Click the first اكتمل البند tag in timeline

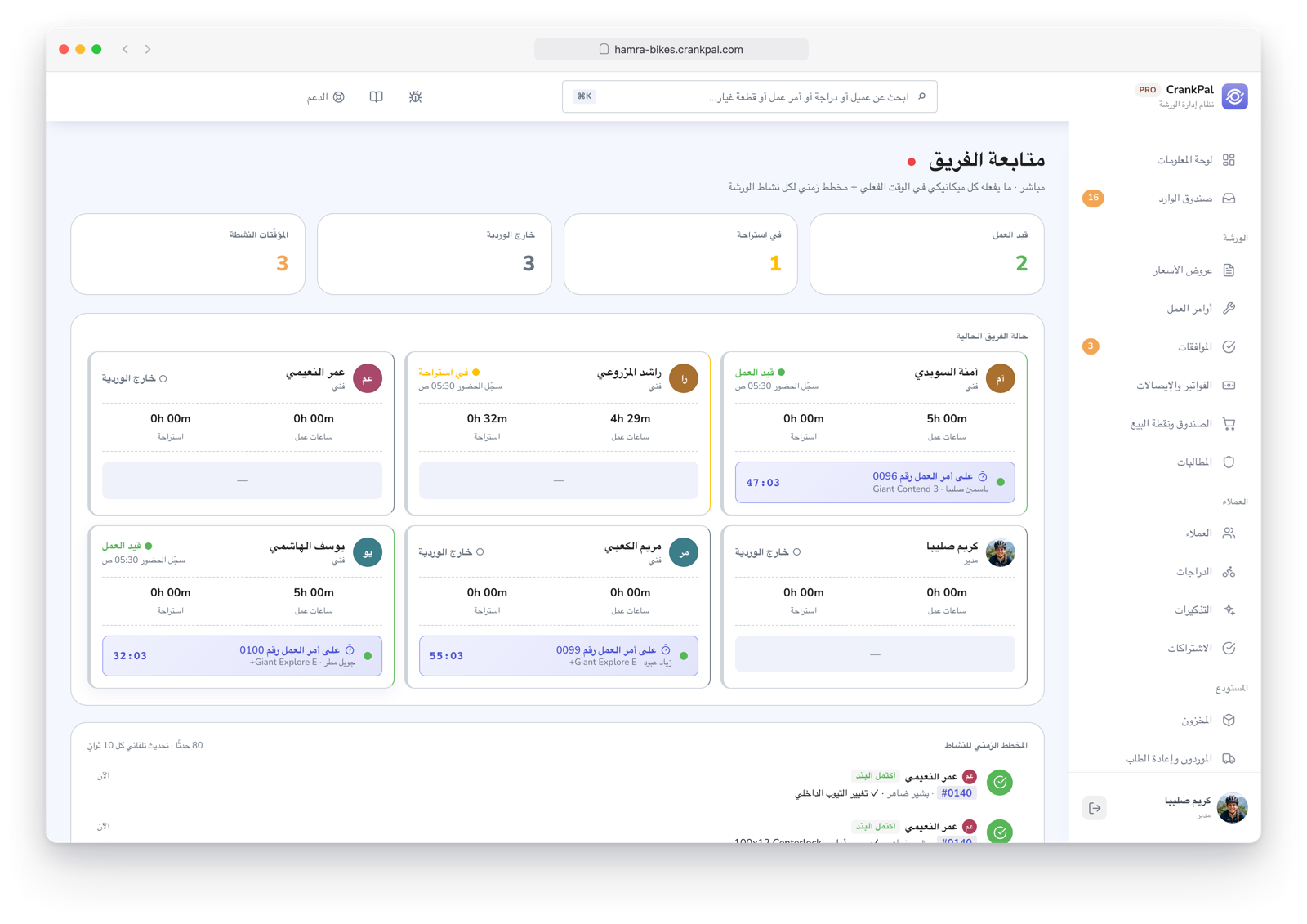pyautogui.click(x=876, y=775)
